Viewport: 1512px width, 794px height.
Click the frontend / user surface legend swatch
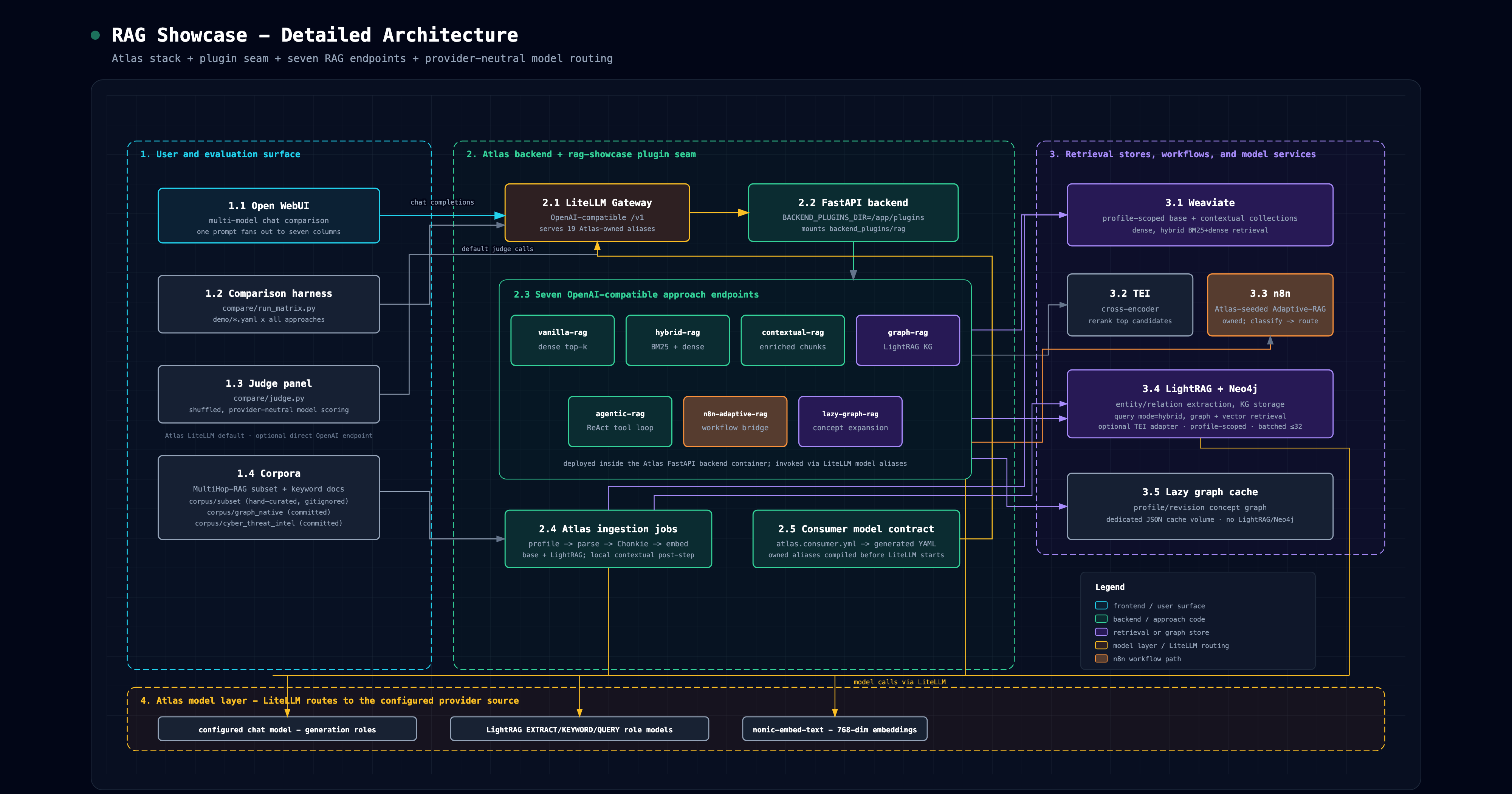pos(1101,605)
